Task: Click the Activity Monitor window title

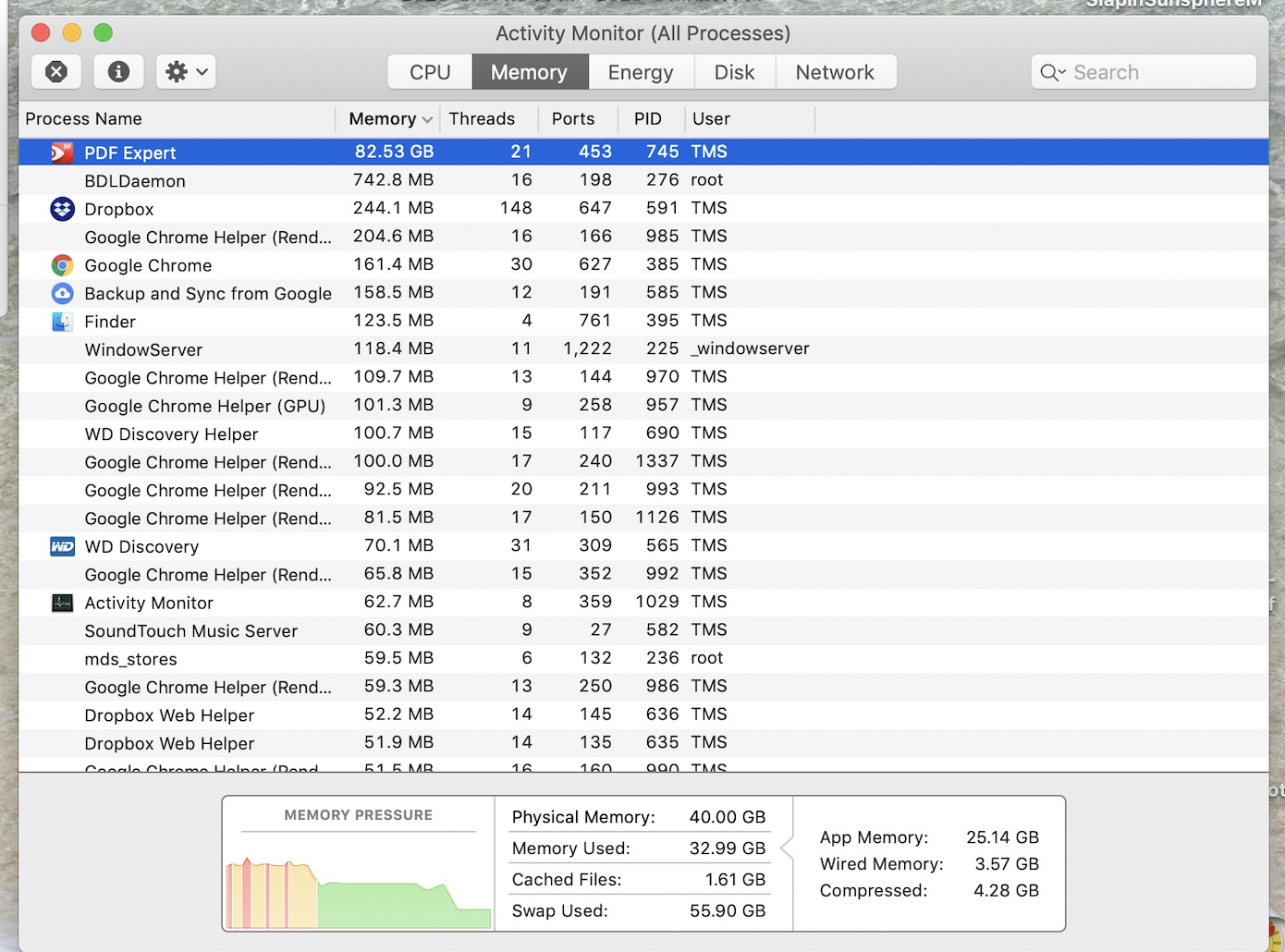Action: point(642,33)
